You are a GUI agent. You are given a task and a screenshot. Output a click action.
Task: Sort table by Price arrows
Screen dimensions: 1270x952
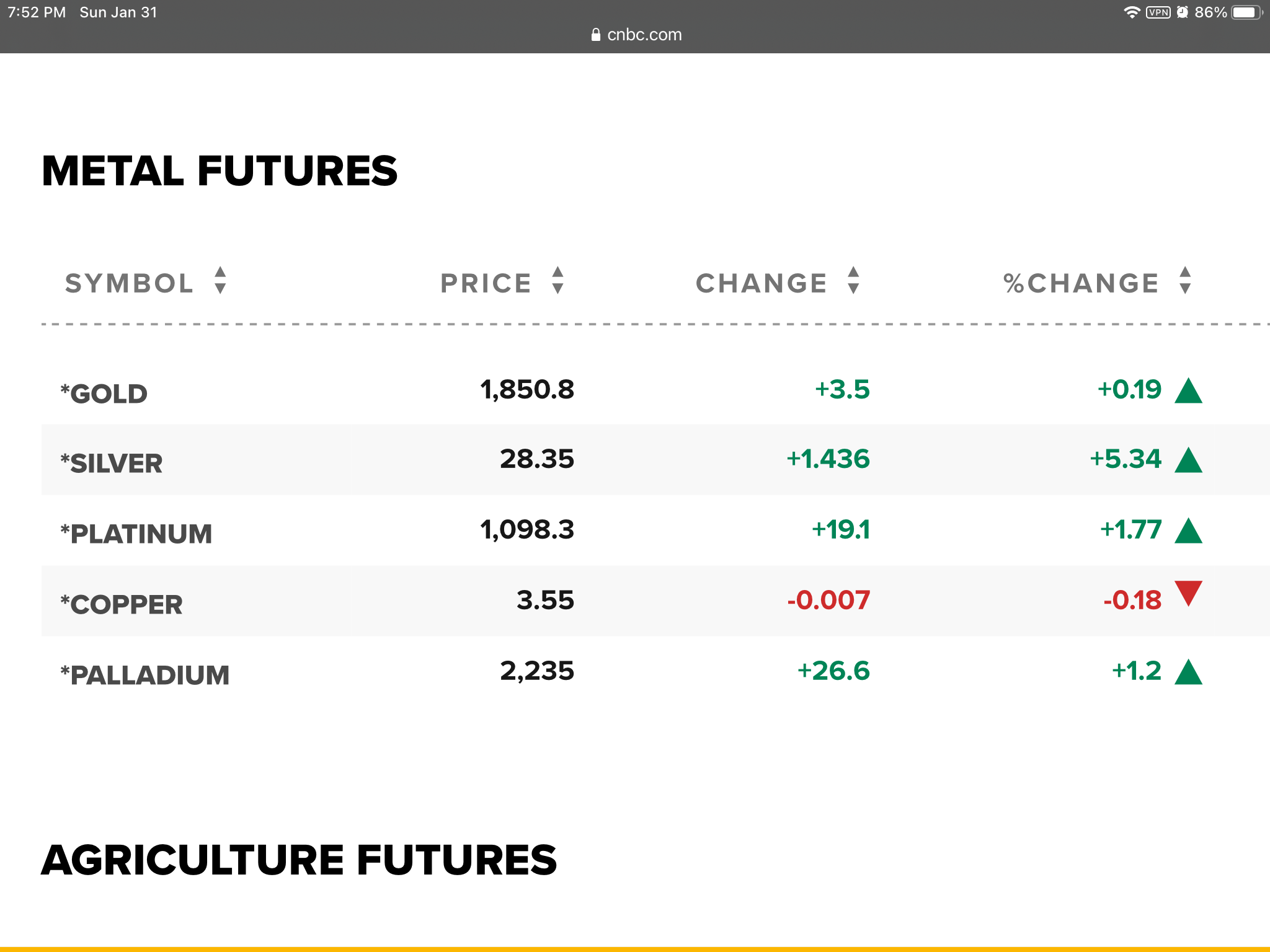pyautogui.click(x=557, y=280)
